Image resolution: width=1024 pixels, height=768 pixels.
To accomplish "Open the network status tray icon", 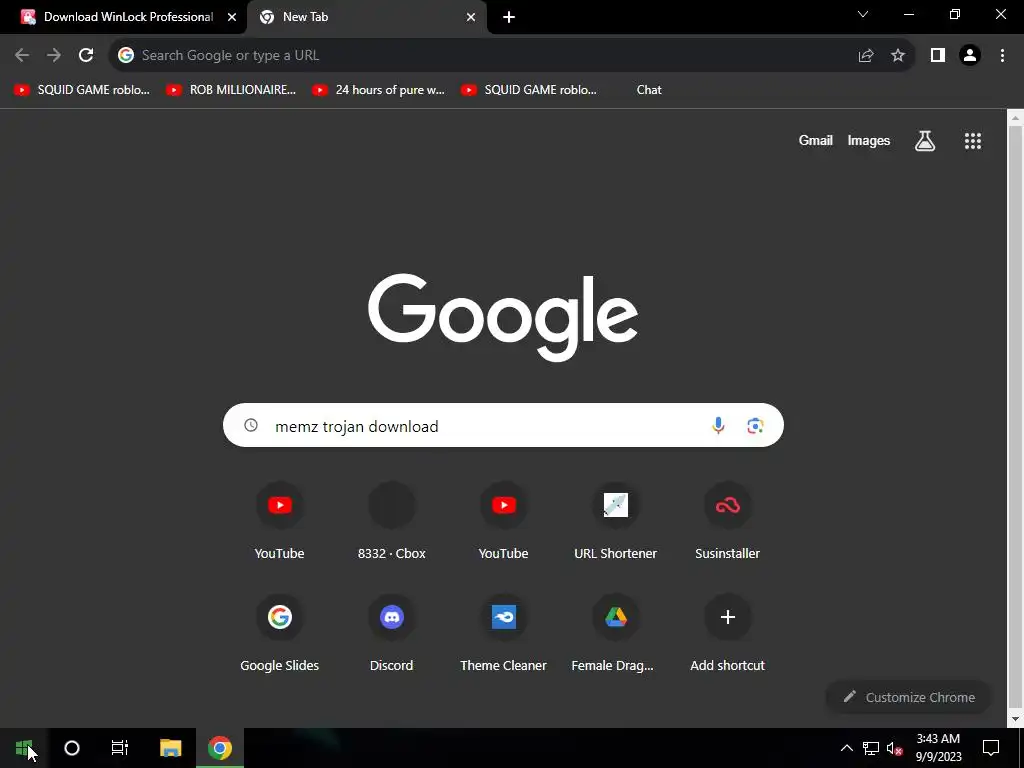I will point(871,748).
